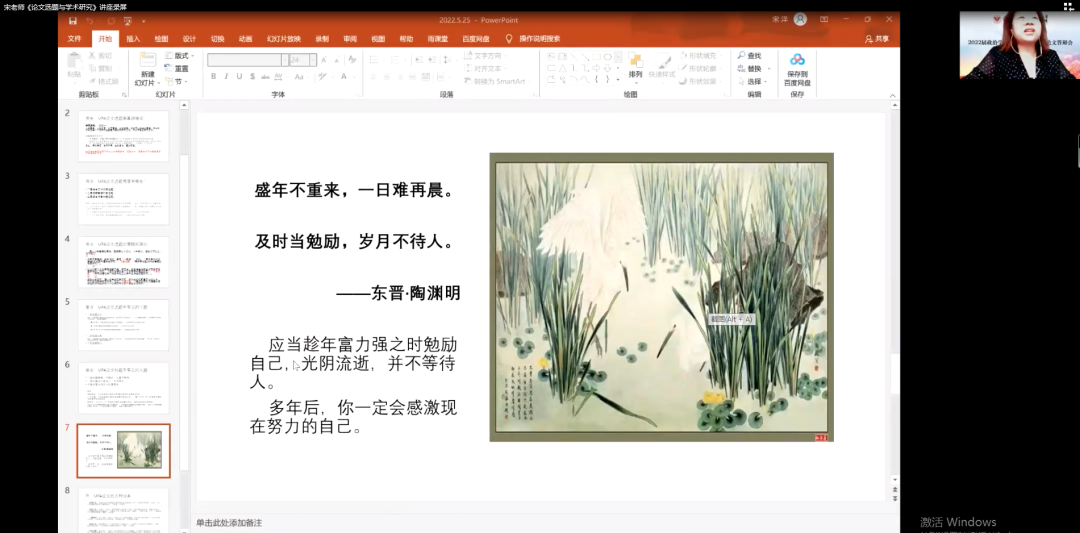Toggle Italic formatting (I)
Screen dimensions: 1080x533
[226, 76]
